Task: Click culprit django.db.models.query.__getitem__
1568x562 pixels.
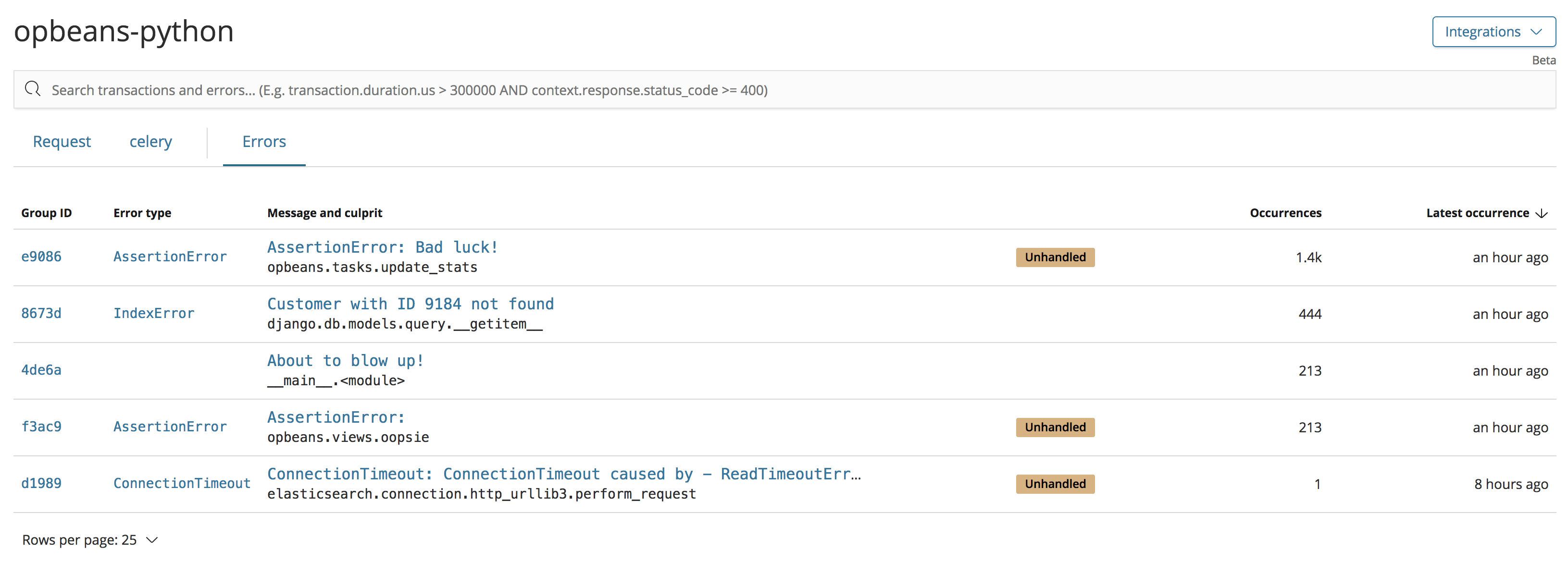Action: (405, 324)
